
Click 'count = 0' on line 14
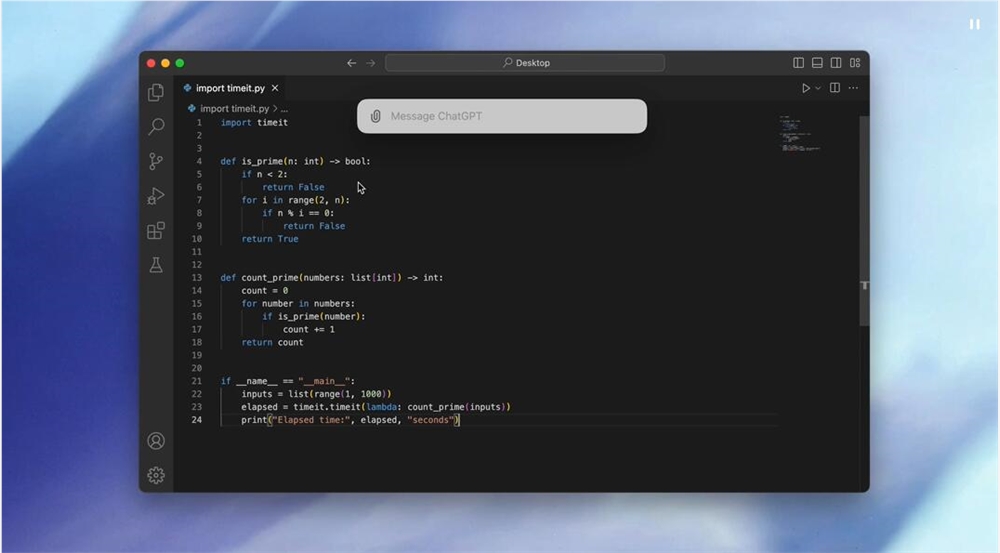click(265, 290)
